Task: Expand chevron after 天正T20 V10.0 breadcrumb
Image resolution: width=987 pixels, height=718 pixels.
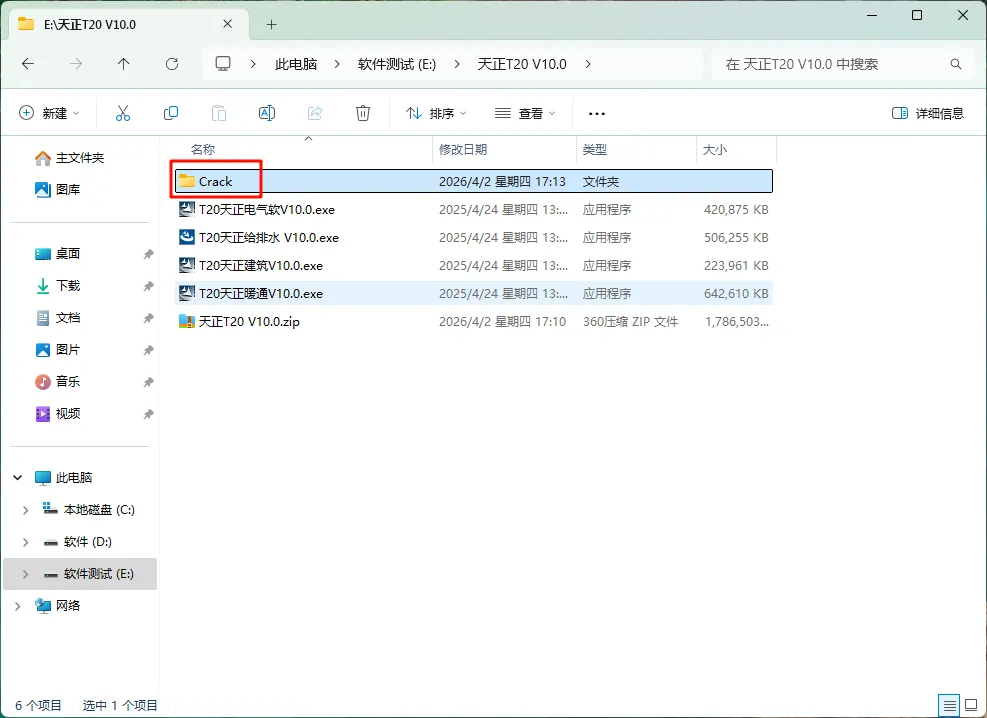Action: click(588, 64)
